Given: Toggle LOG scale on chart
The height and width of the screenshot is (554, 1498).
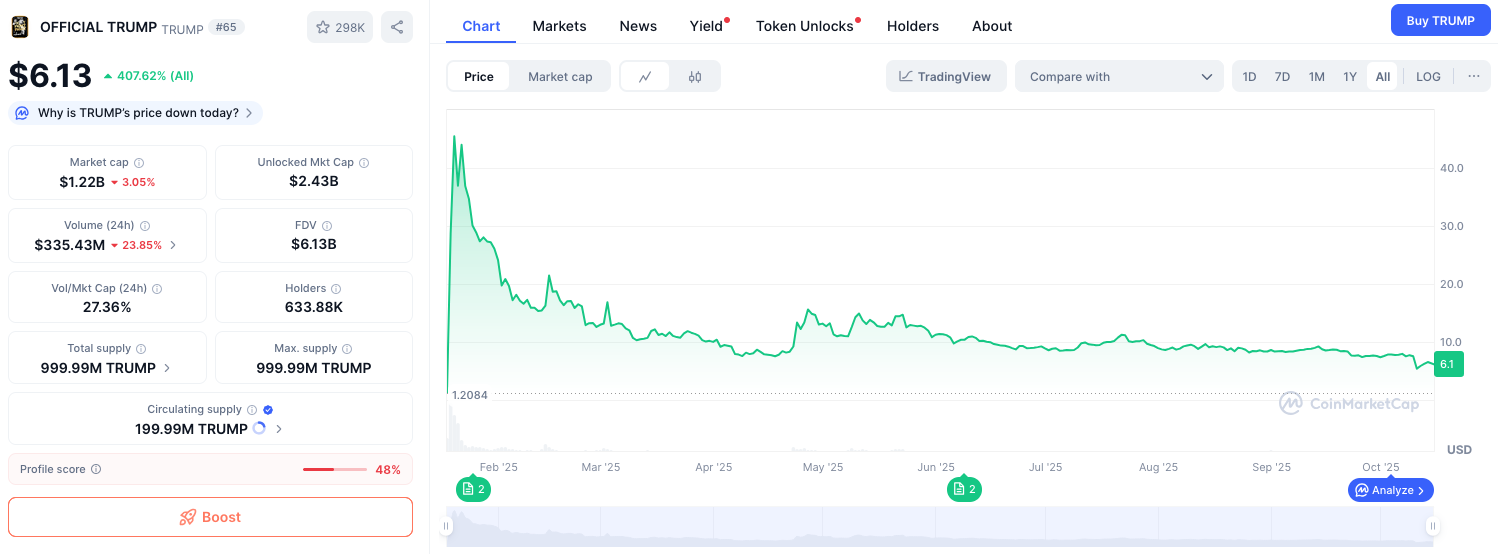Looking at the screenshot, I should click(1428, 76).
